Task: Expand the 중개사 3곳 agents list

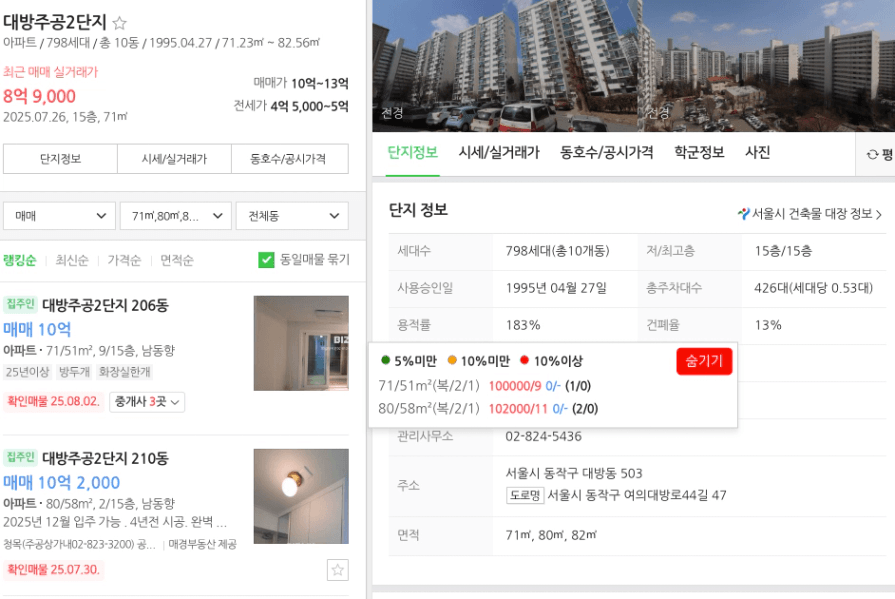Action: point(147,402)
